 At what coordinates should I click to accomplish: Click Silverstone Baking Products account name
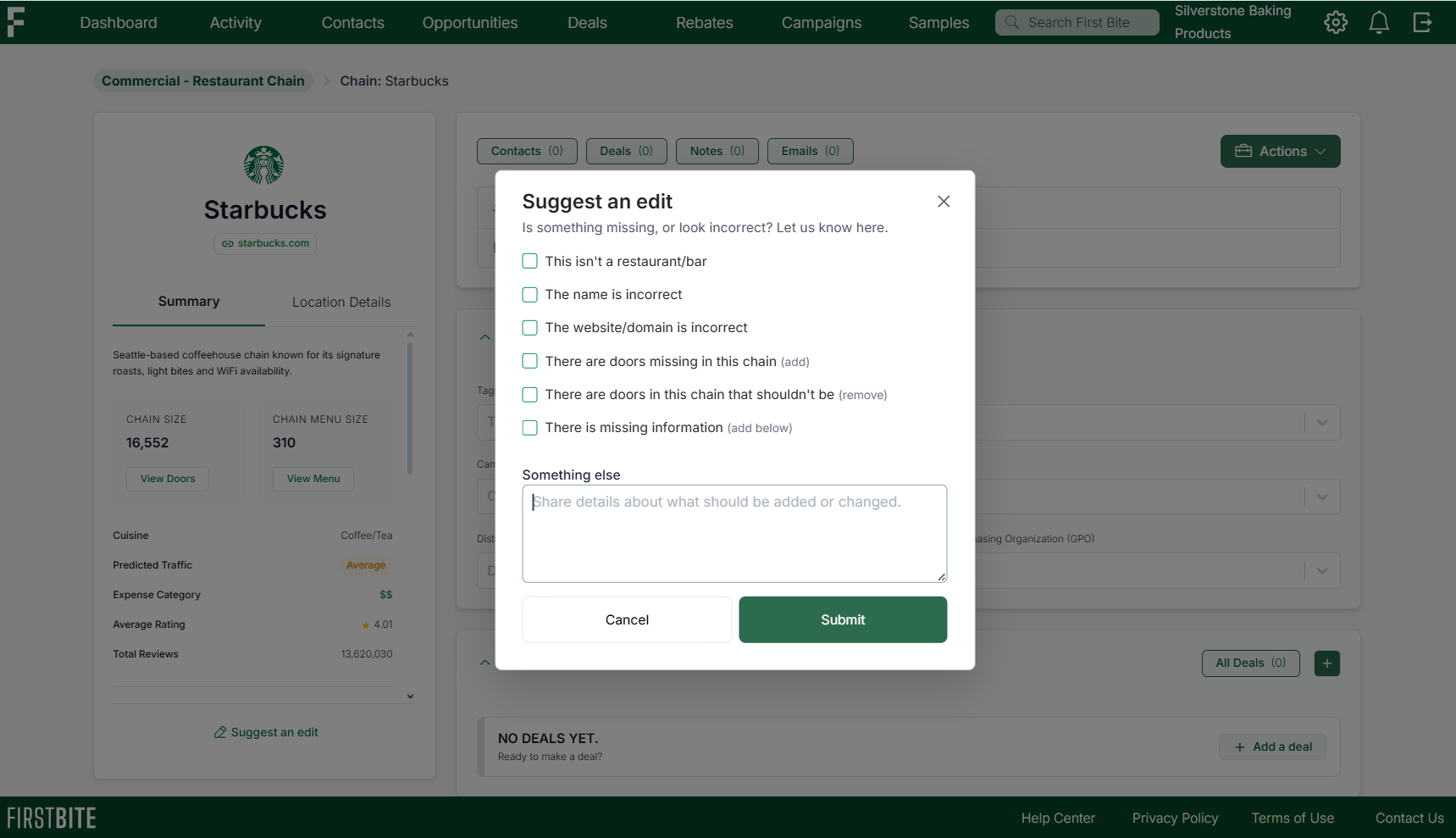click(1233, 22)
